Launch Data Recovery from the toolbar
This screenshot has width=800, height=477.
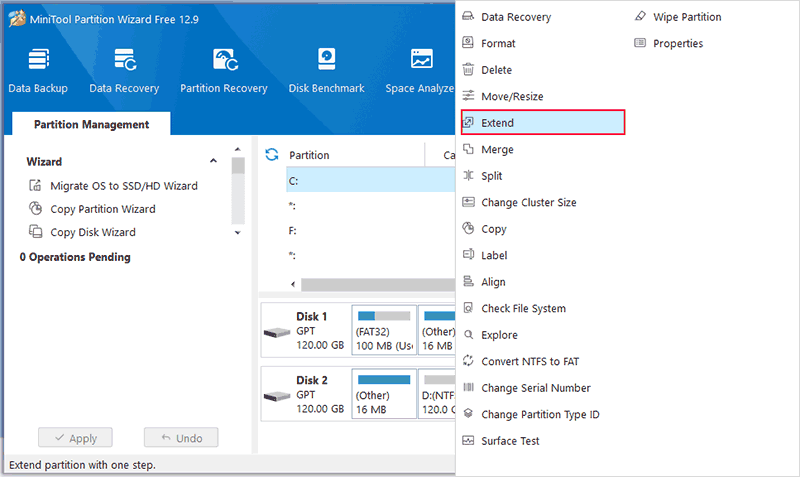(x=124, y=70)
